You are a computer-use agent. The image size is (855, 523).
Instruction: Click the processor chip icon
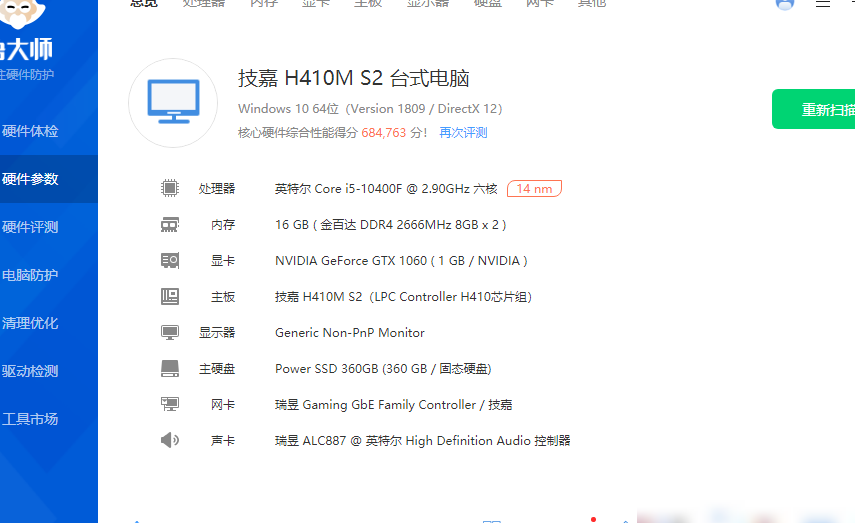170,188
